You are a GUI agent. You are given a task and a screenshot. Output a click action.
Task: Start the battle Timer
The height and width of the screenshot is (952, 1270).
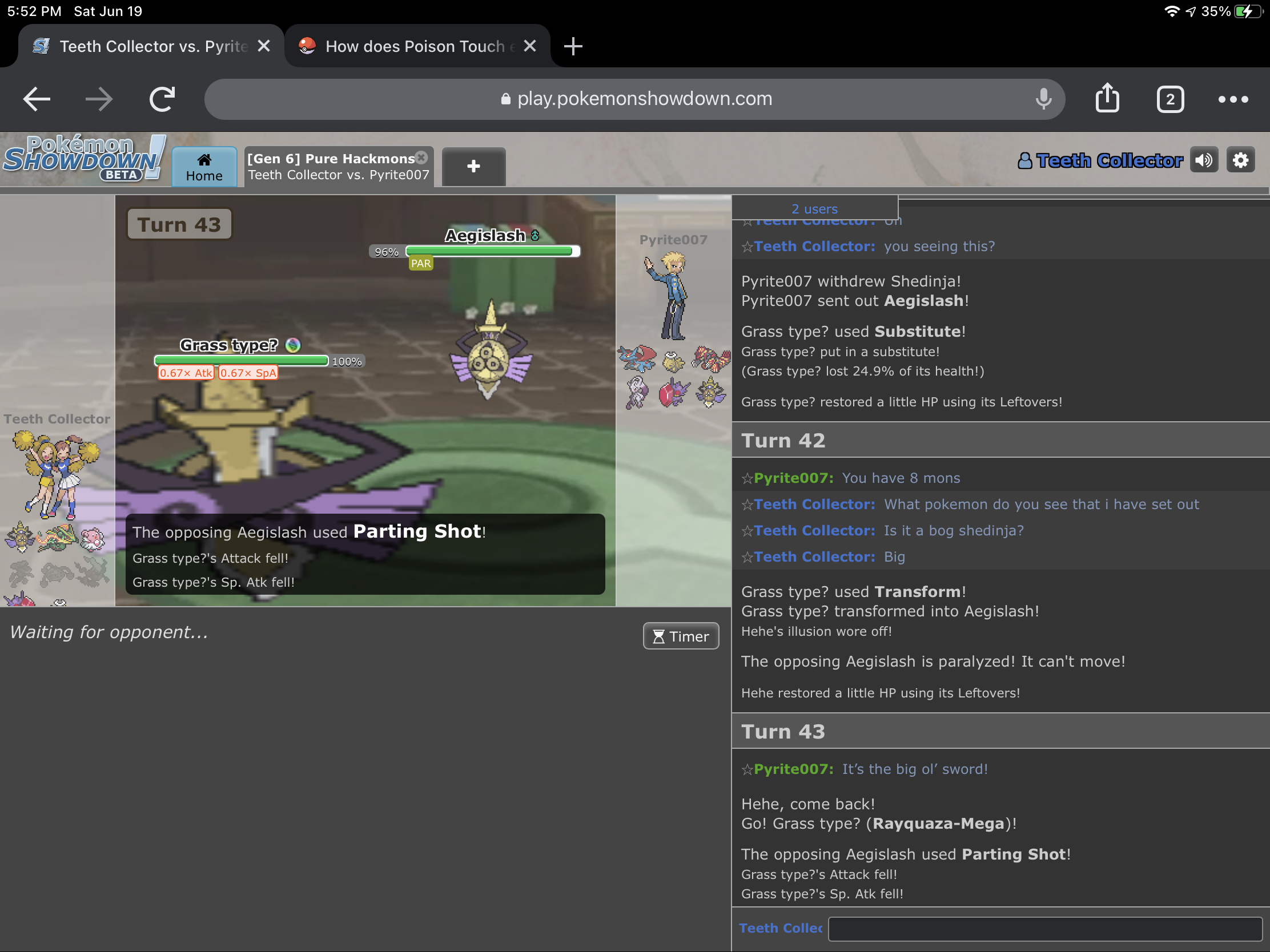(x=680, y=636)
